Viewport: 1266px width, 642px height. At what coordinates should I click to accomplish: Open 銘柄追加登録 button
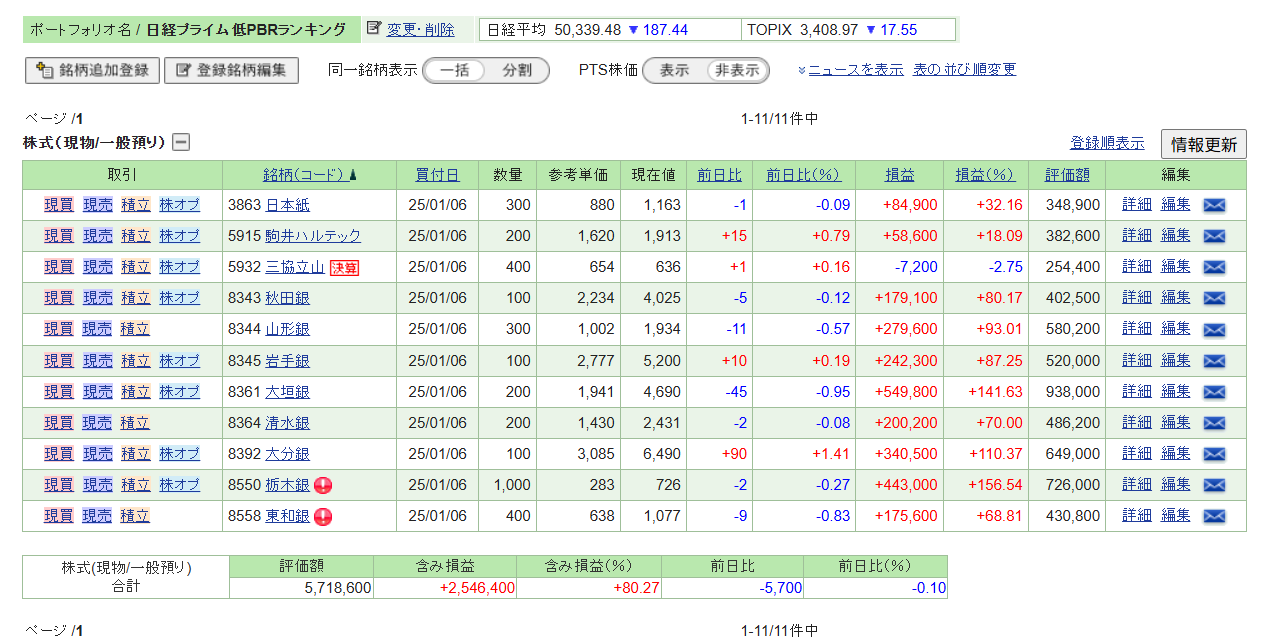[92, 70]
